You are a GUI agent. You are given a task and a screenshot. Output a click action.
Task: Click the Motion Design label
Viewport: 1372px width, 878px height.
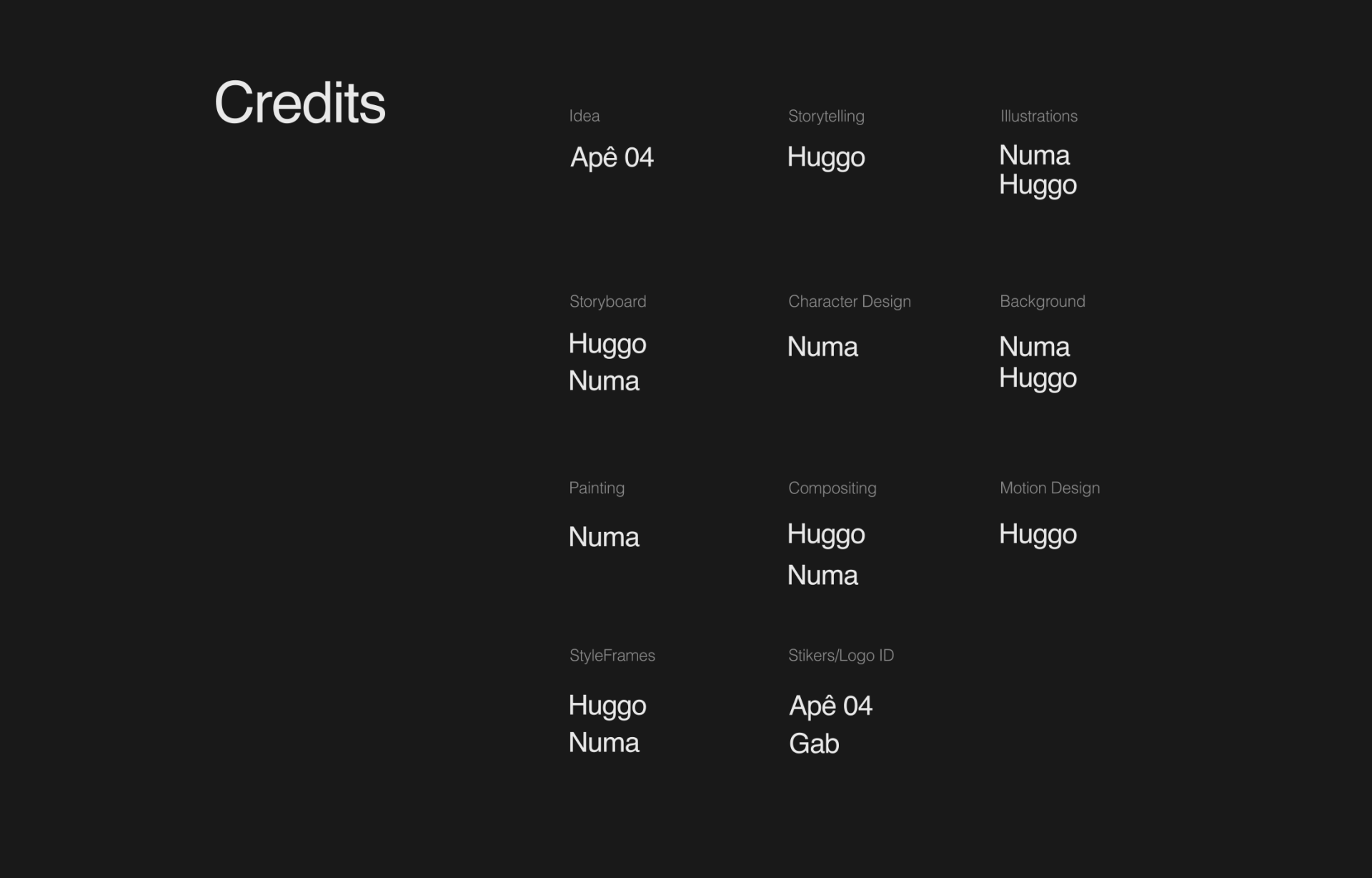click(x=1049, y=488)
